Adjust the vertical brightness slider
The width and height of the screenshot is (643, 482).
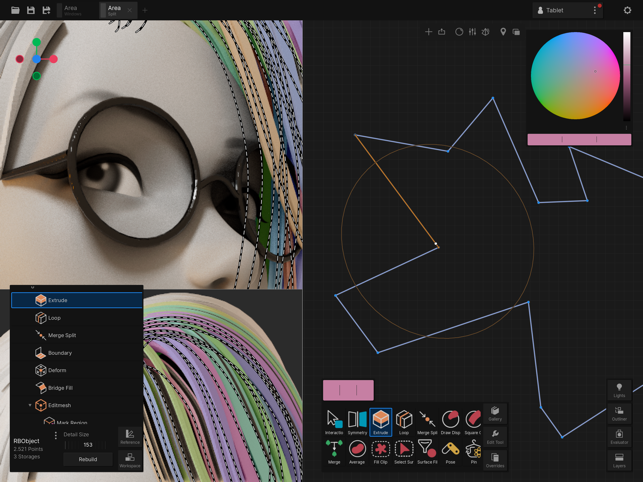point(627,76)
